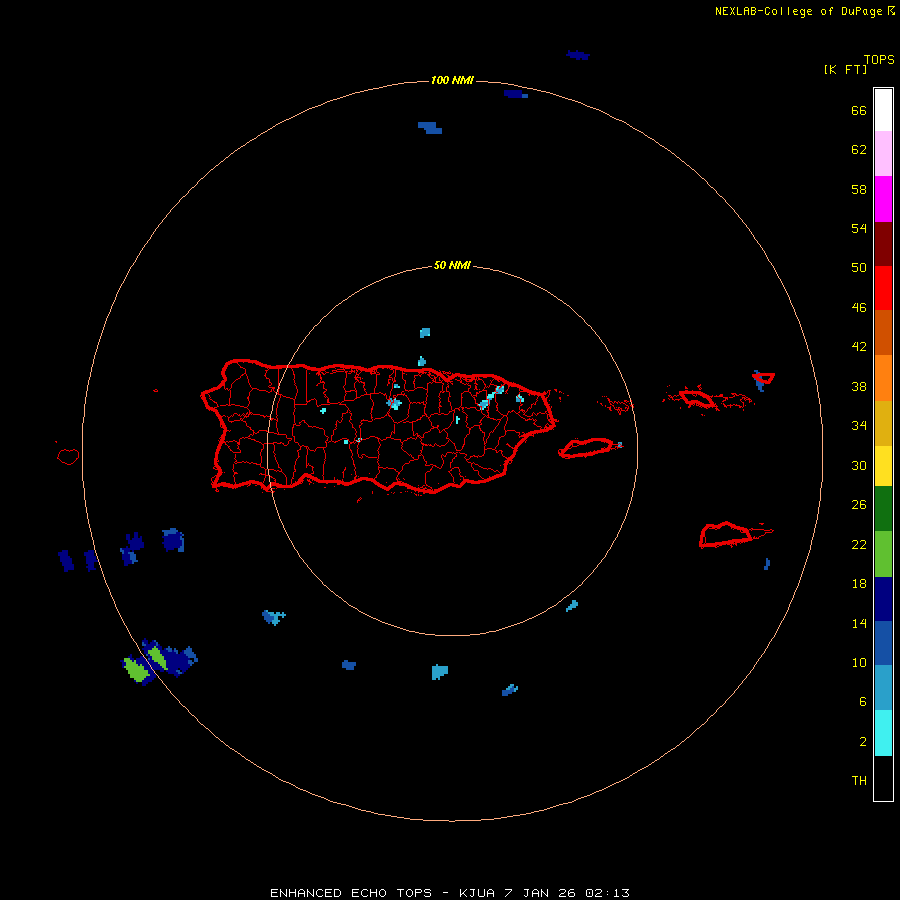Viewport: 900px width, 900px height.
Task: Click the 38 legend value
Action: [x=859, y=387]
